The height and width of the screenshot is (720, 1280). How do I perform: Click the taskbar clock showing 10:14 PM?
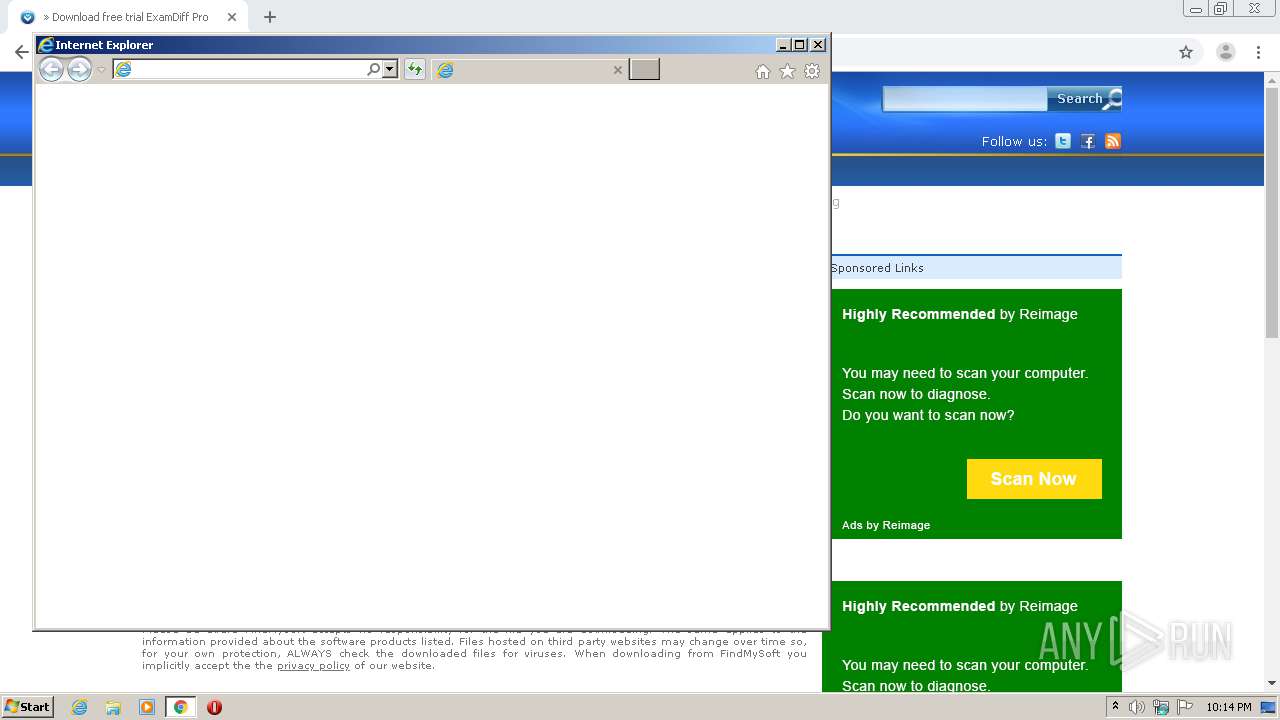tap(1228, 707)
